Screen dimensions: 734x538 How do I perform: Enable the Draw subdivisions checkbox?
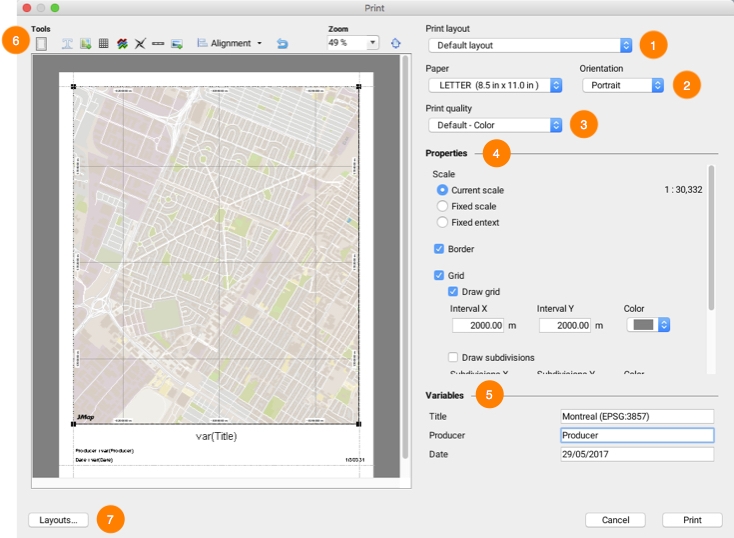(x=453, y=357)
